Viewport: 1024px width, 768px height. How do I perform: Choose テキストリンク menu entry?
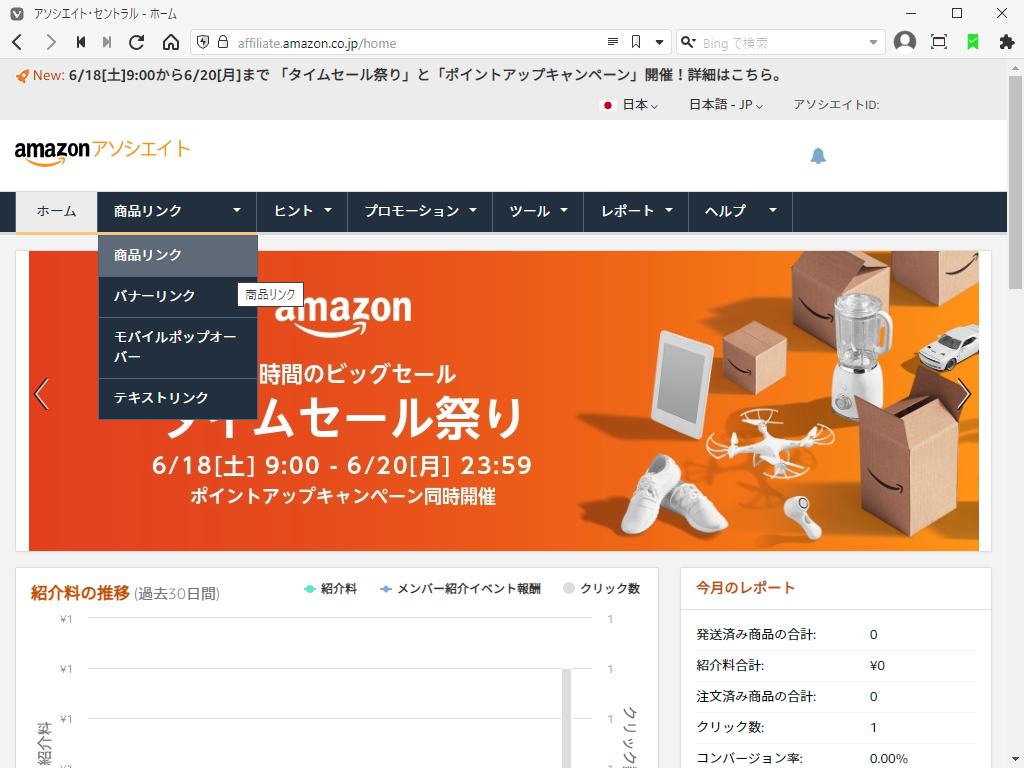[178, 398]
